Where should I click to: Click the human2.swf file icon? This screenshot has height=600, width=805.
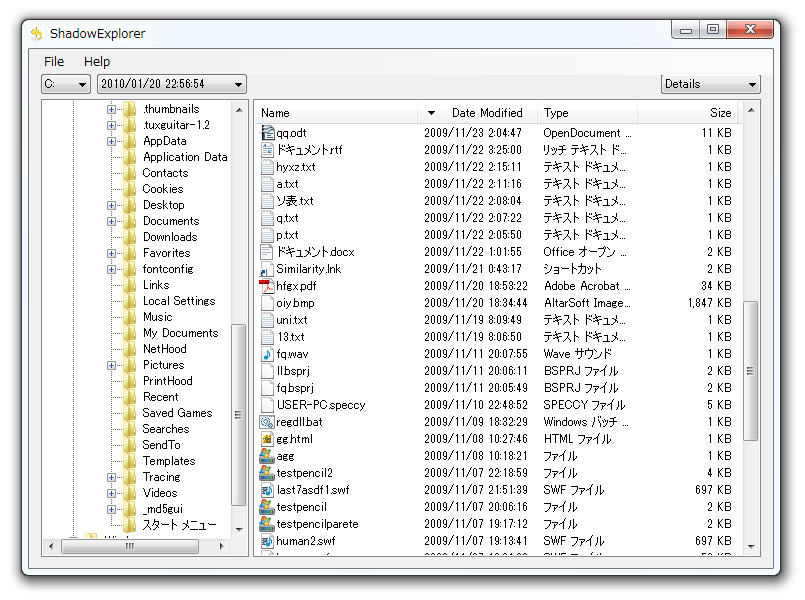coord(267,541)
